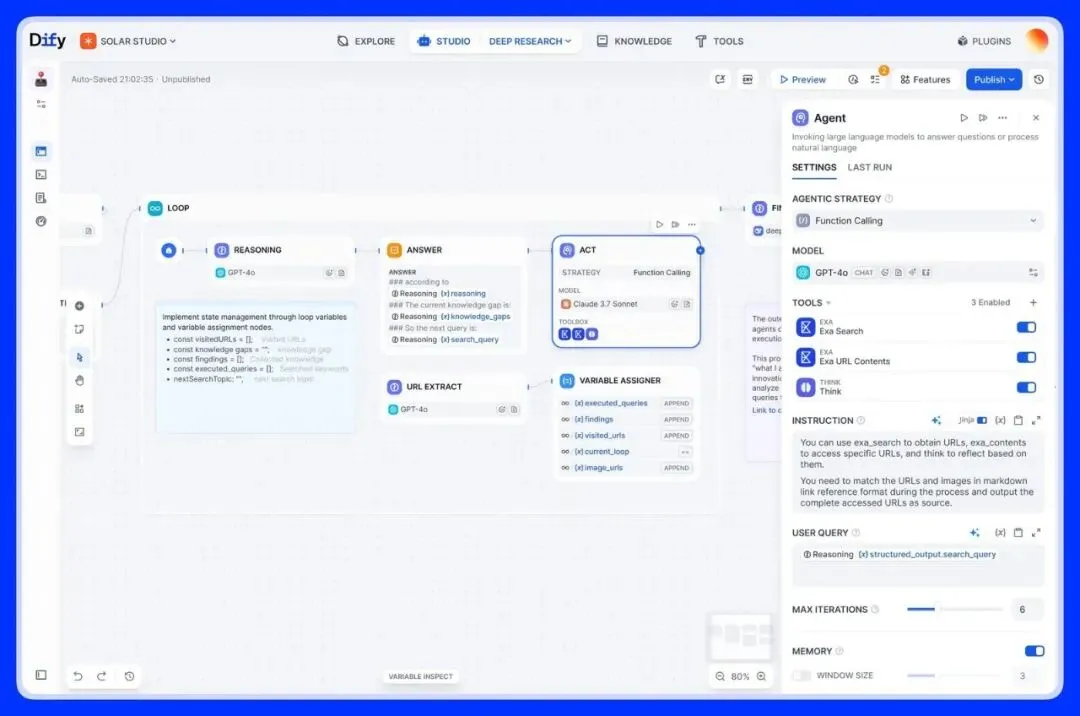Viewport: 1080px width, 716px height.
Task: Open the Features panel
Action: [924, 80]
